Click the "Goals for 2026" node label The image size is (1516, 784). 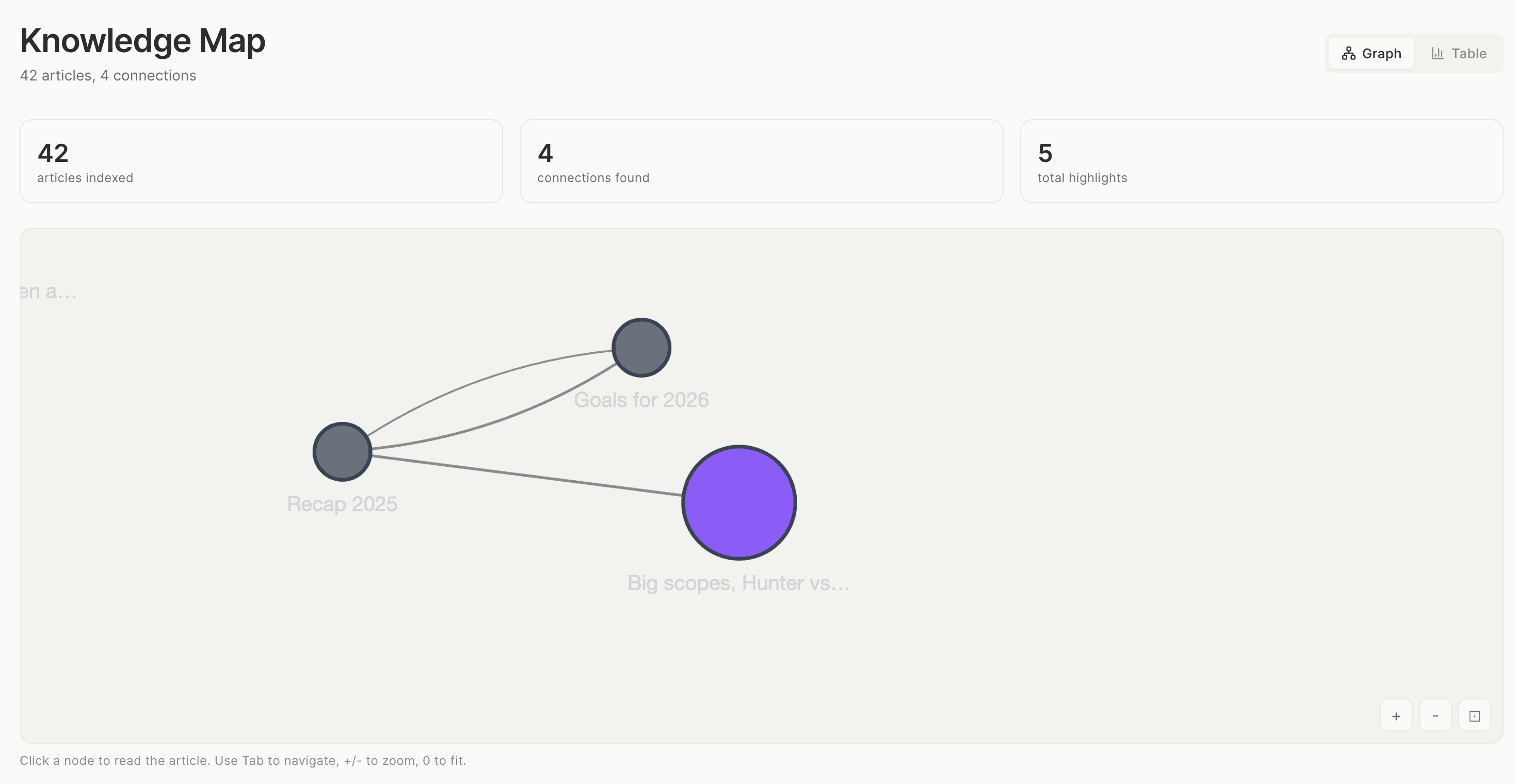(x=641, y=400)
